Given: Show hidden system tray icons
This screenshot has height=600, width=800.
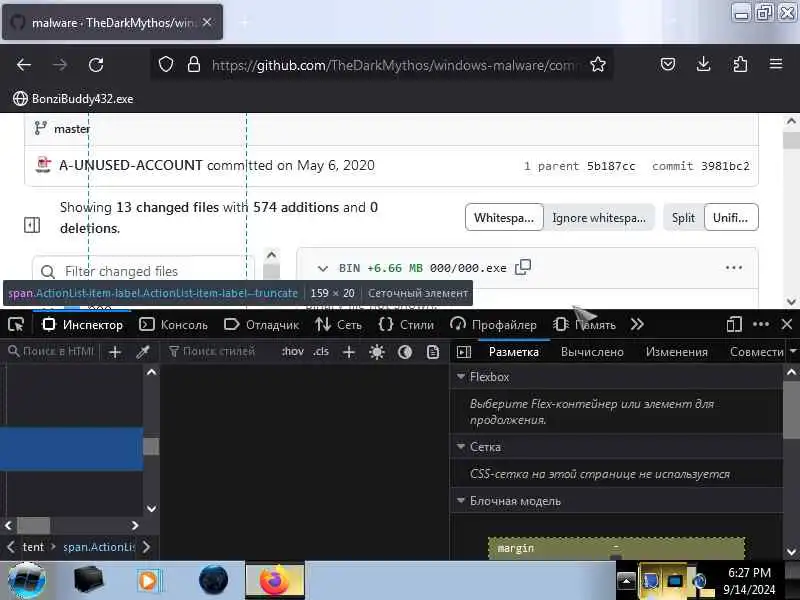Looking at the screenshot, I should point(626,581).
